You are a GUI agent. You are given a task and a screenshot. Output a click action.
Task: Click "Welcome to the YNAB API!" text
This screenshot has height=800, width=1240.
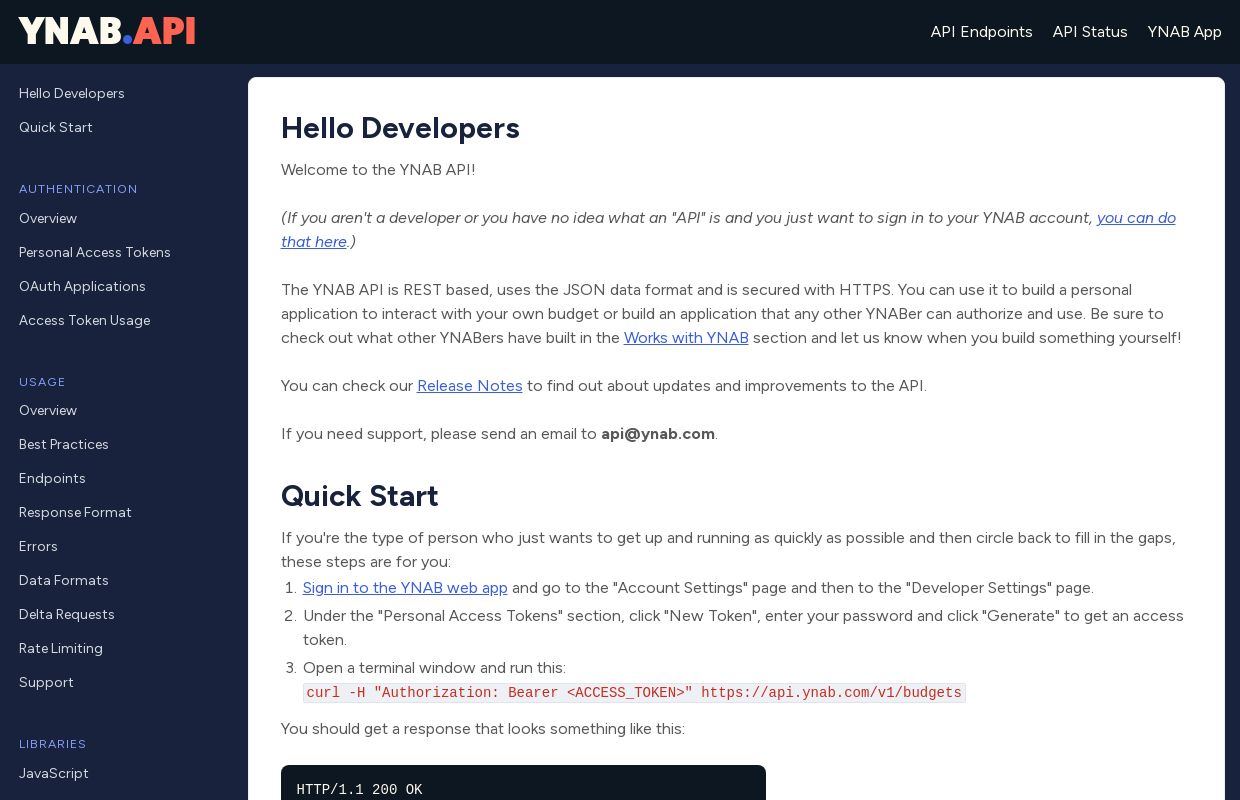tap(378, 170)
